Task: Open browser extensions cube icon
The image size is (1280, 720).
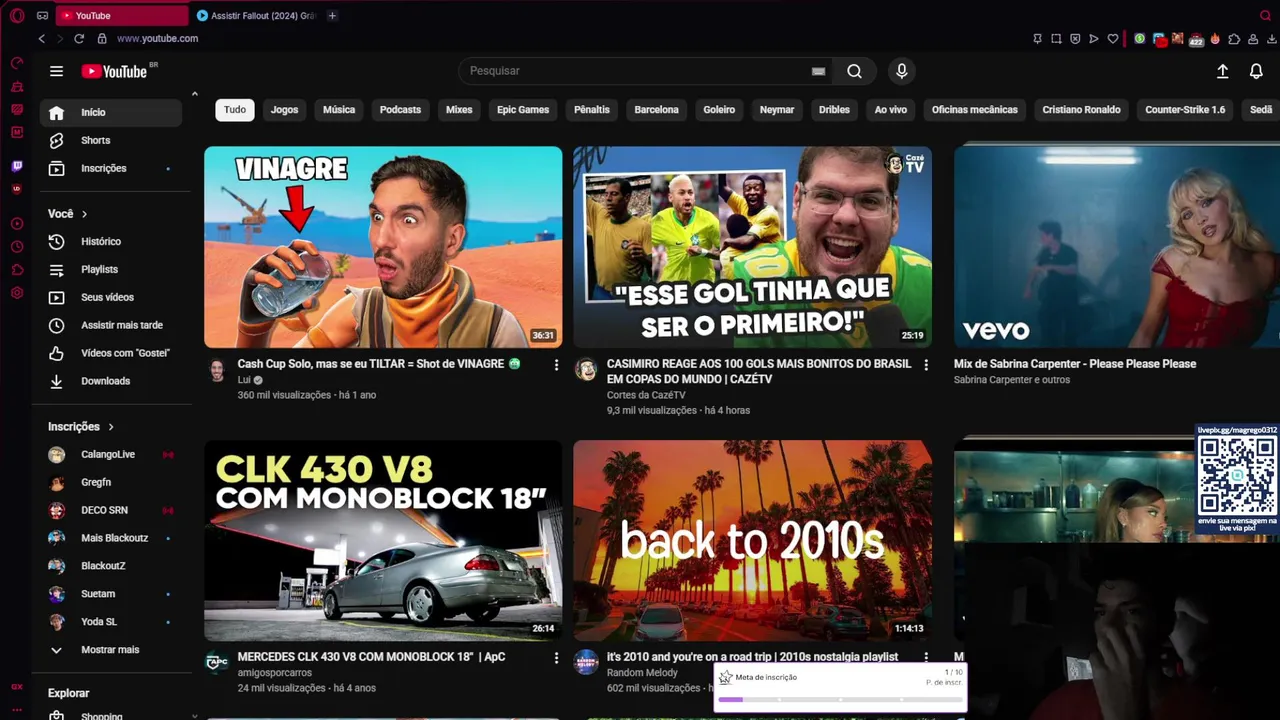Action: pos(1234,39)
